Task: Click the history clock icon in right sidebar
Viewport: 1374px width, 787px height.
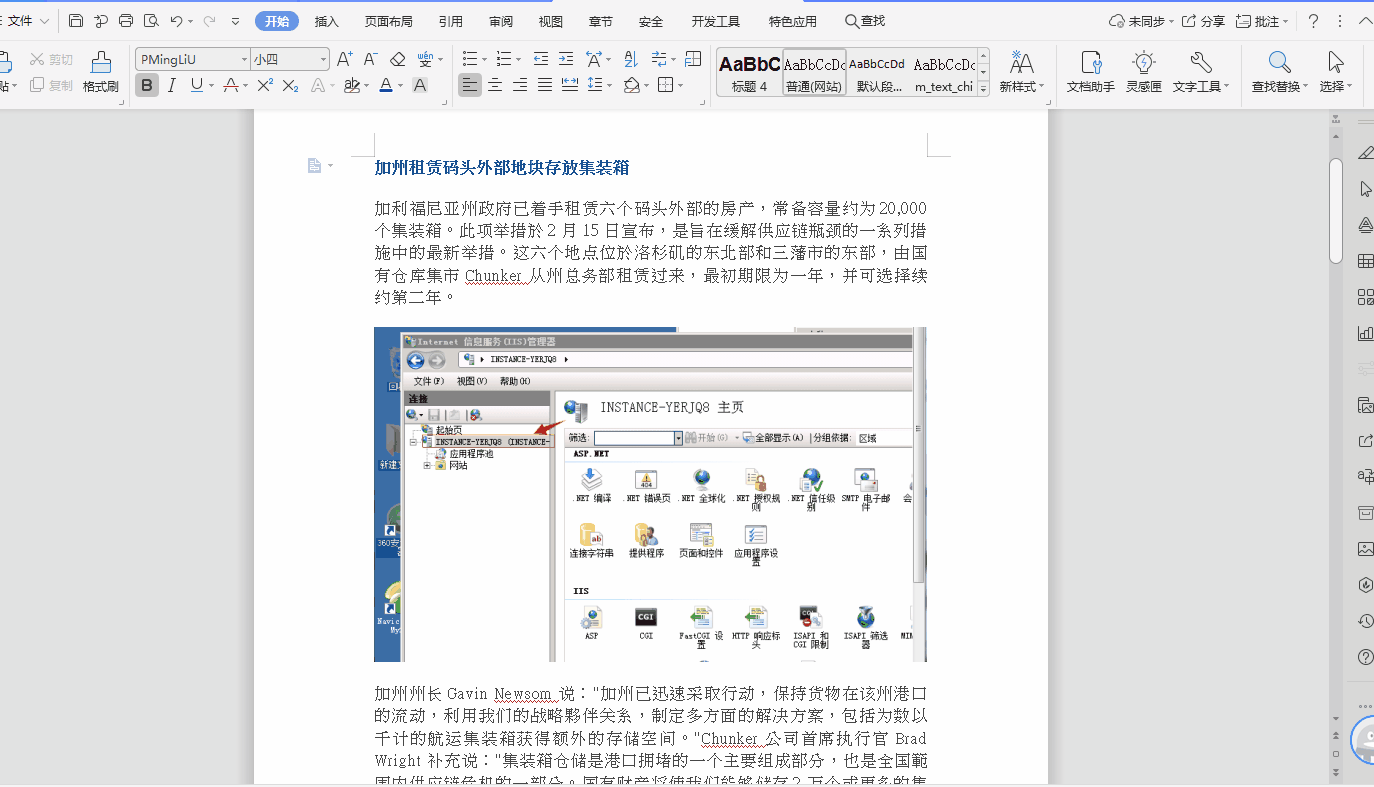Action: 1365,621
